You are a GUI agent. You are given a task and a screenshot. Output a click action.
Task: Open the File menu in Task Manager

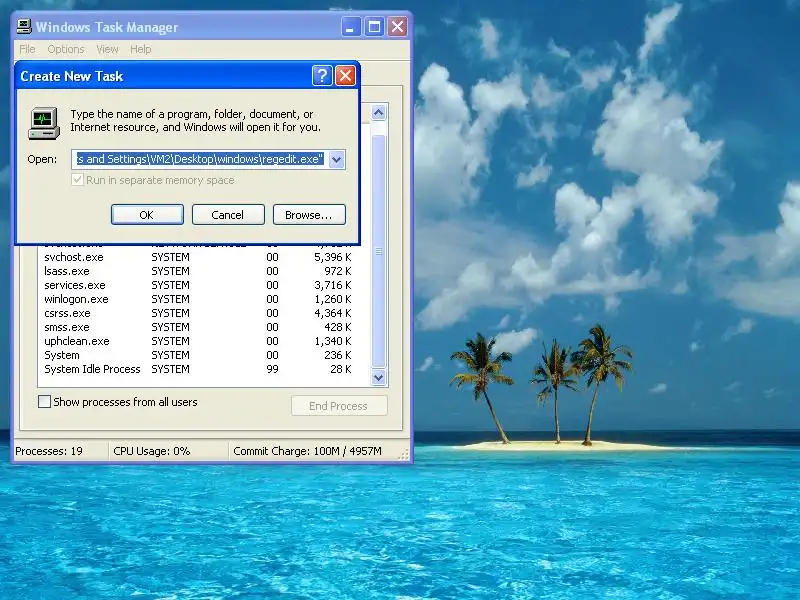(28, 49)
